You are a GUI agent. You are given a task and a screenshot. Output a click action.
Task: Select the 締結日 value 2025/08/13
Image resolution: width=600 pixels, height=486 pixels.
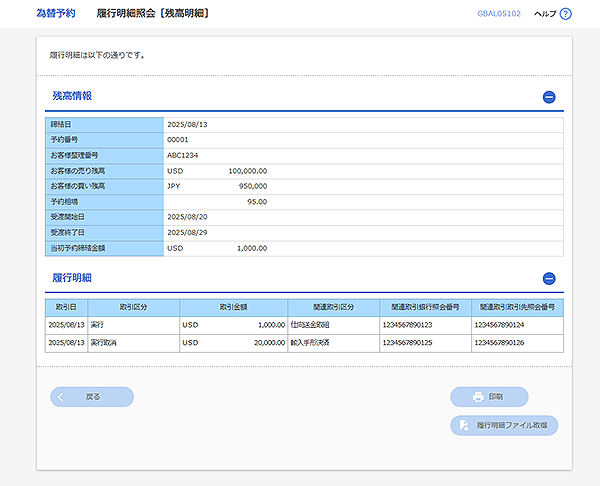tap(187, 124)
